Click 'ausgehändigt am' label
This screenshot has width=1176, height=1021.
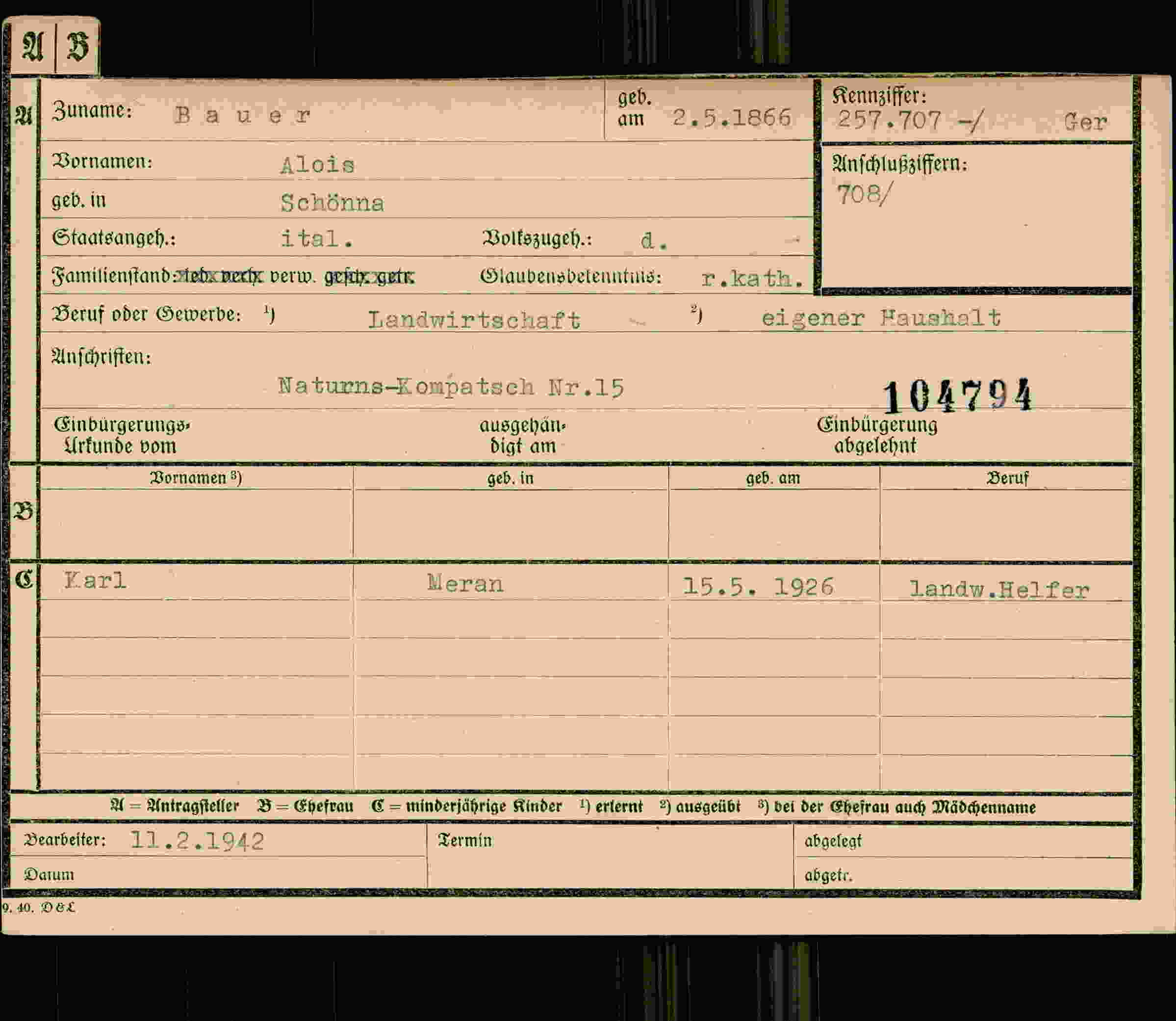tap(523, 436)
